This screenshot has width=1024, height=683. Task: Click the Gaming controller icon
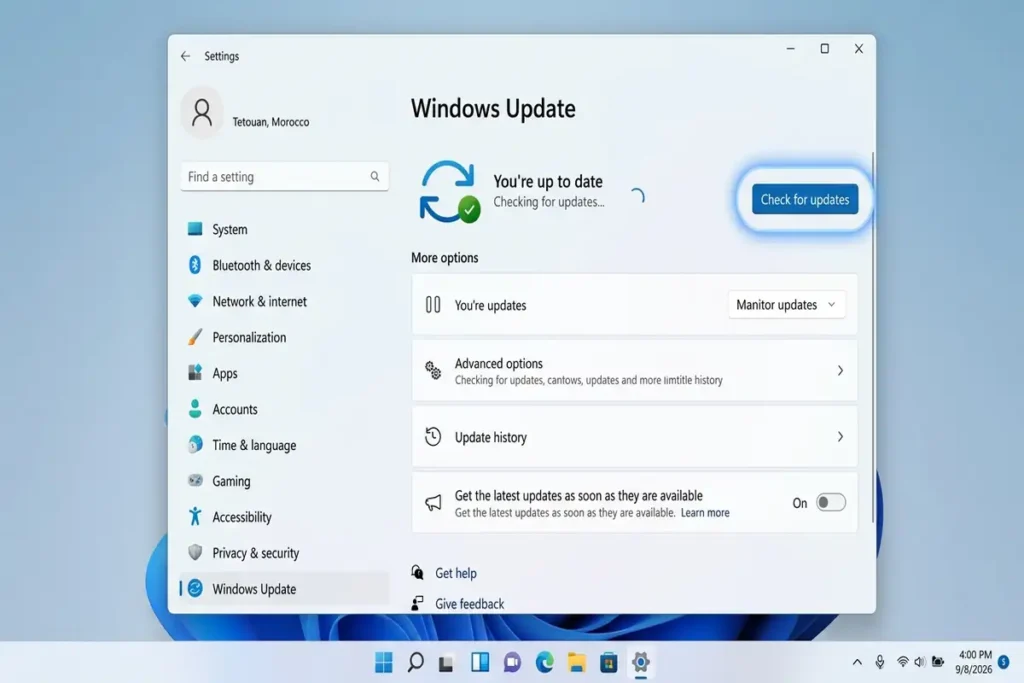coord(195,481)
